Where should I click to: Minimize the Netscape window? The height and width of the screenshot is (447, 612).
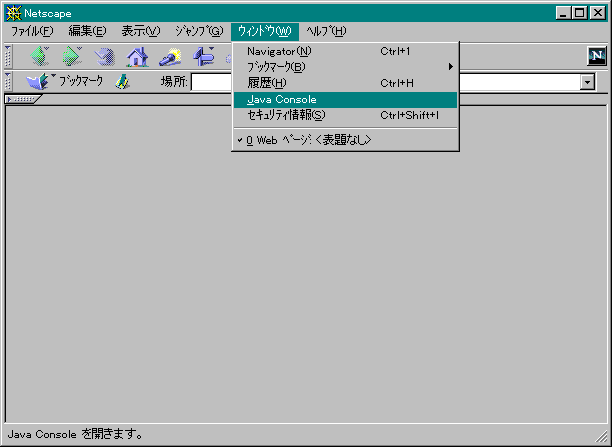click(563, 14)
